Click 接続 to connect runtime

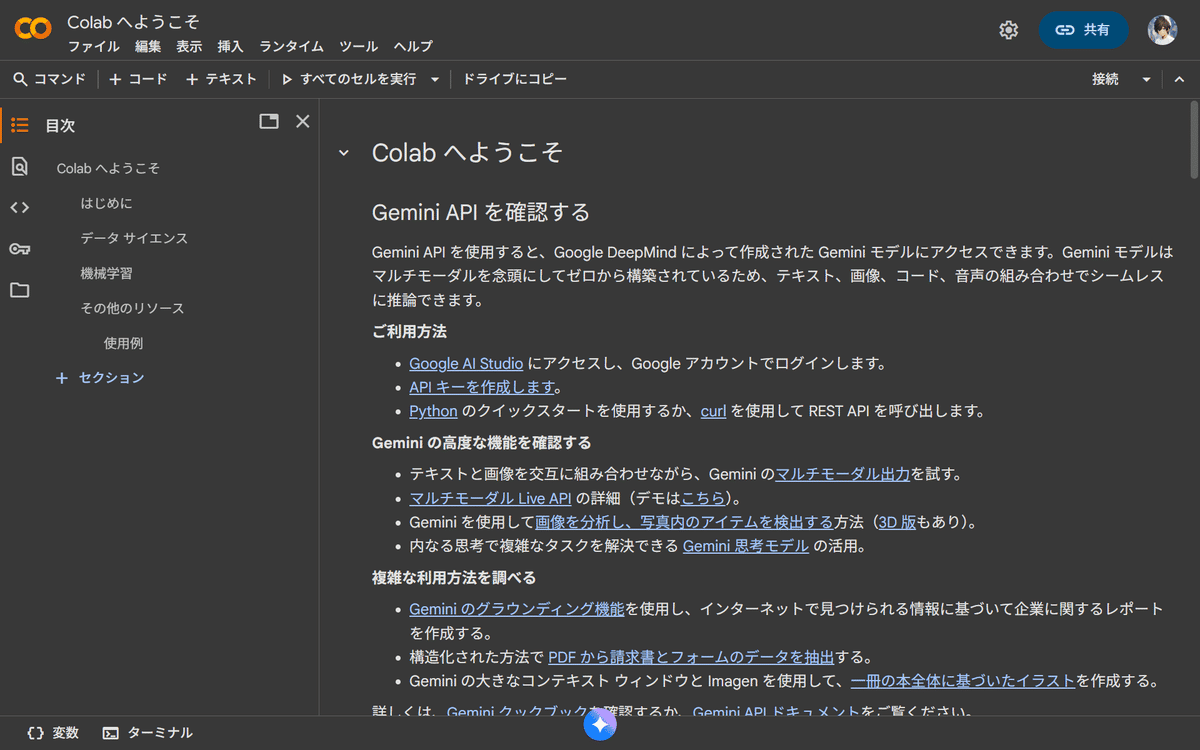coord(1105,79)
